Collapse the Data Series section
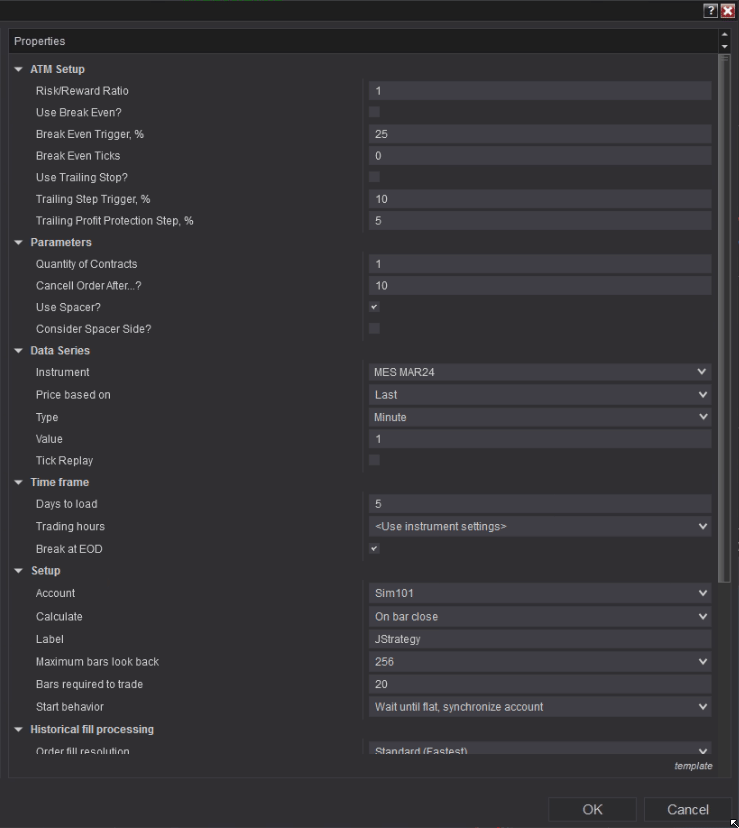Screen dimensions: 739x828 tap(17, 350)
